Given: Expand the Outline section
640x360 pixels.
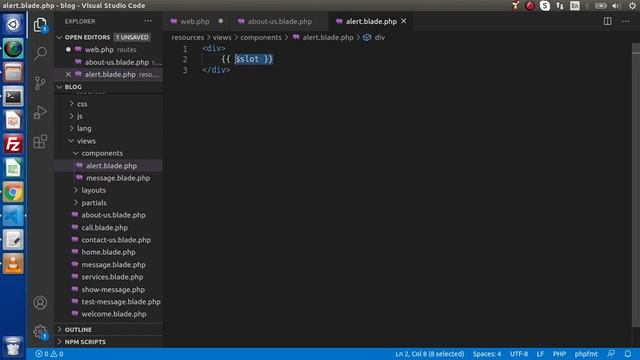Looking at the screenshot, I should pyautogui.click(x=109, y=329).
